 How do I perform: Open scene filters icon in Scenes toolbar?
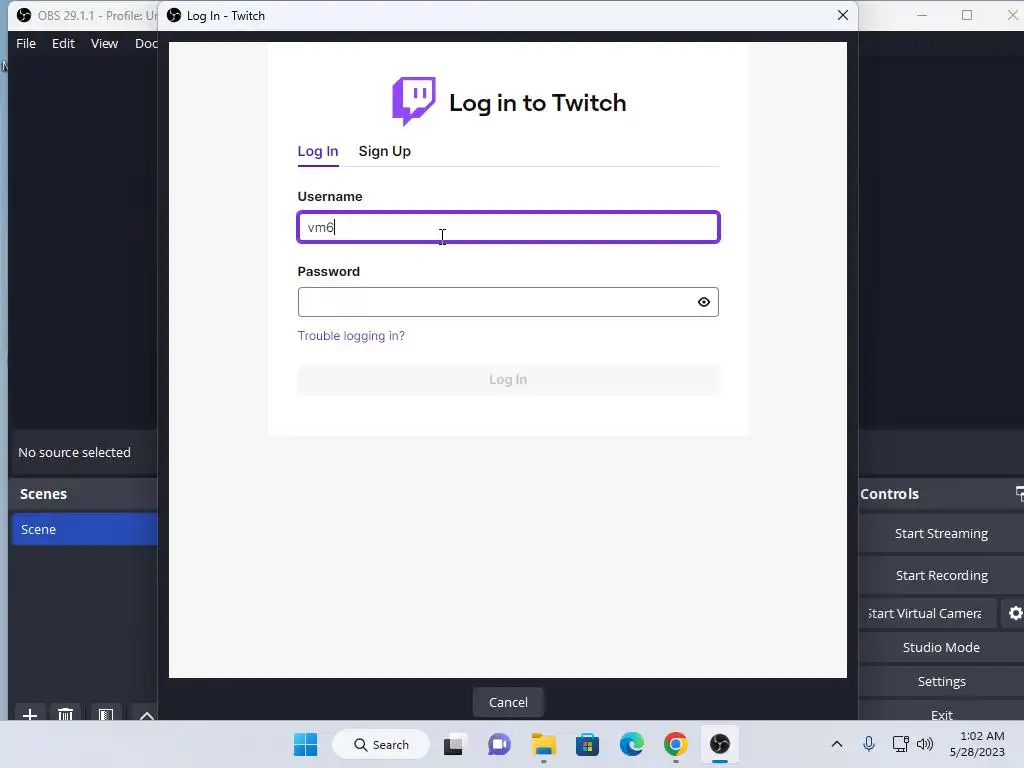point(106,714)
